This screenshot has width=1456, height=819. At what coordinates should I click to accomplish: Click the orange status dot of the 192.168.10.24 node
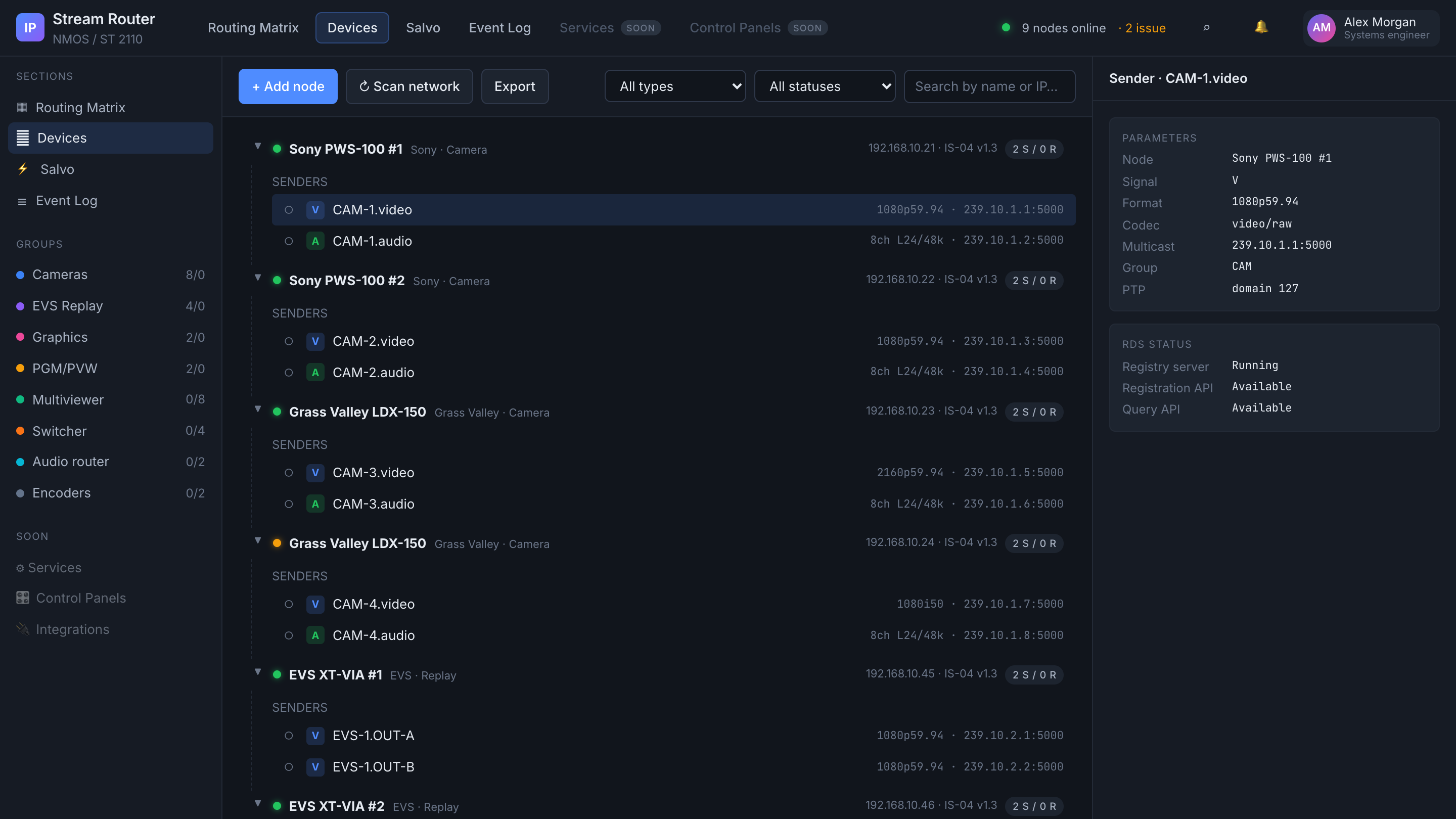coord(277,543)
